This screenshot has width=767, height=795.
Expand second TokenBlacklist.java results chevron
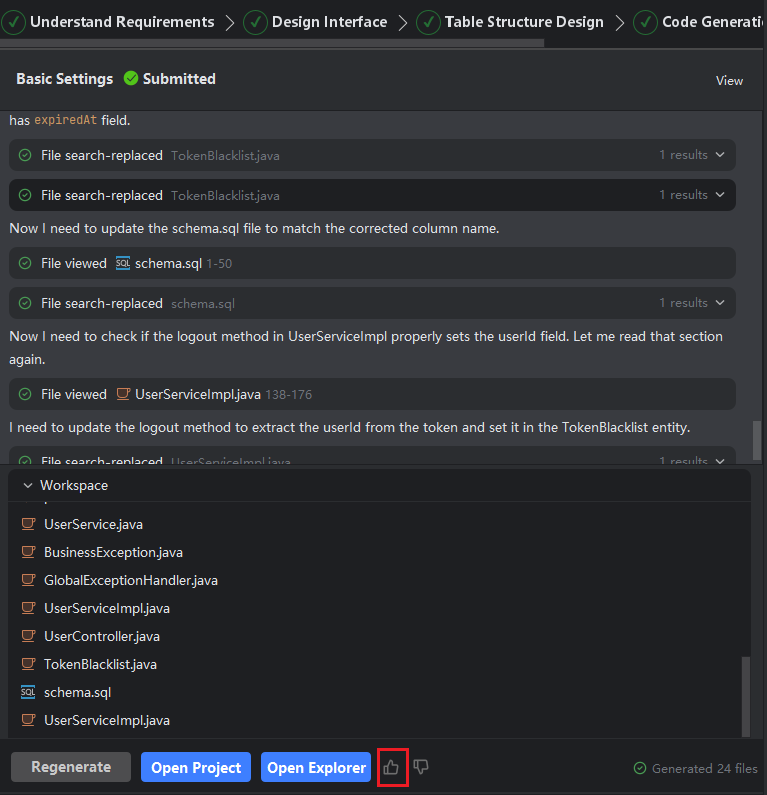pos(718,195)
